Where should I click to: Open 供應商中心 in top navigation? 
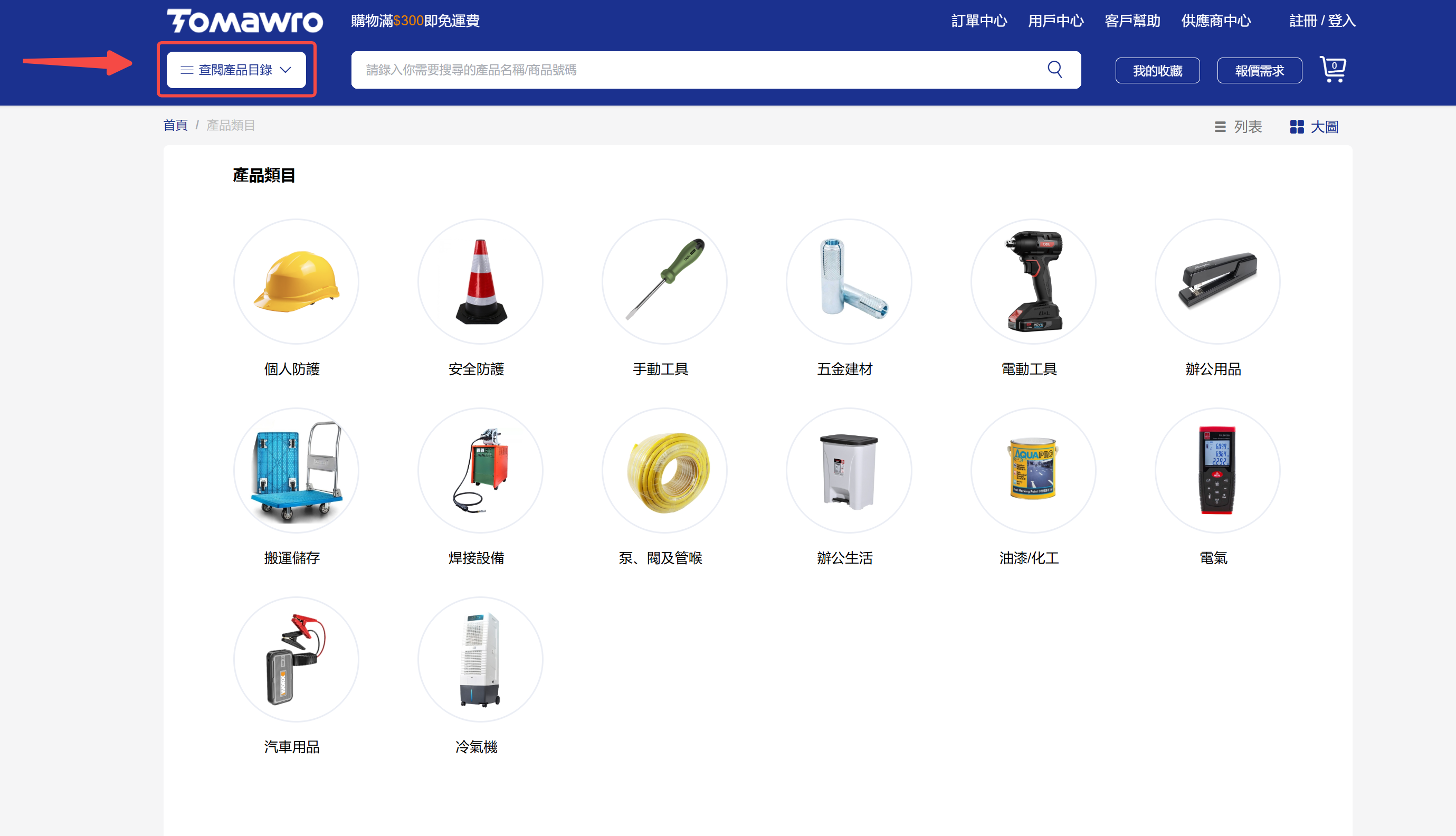tap(1215, 21)
